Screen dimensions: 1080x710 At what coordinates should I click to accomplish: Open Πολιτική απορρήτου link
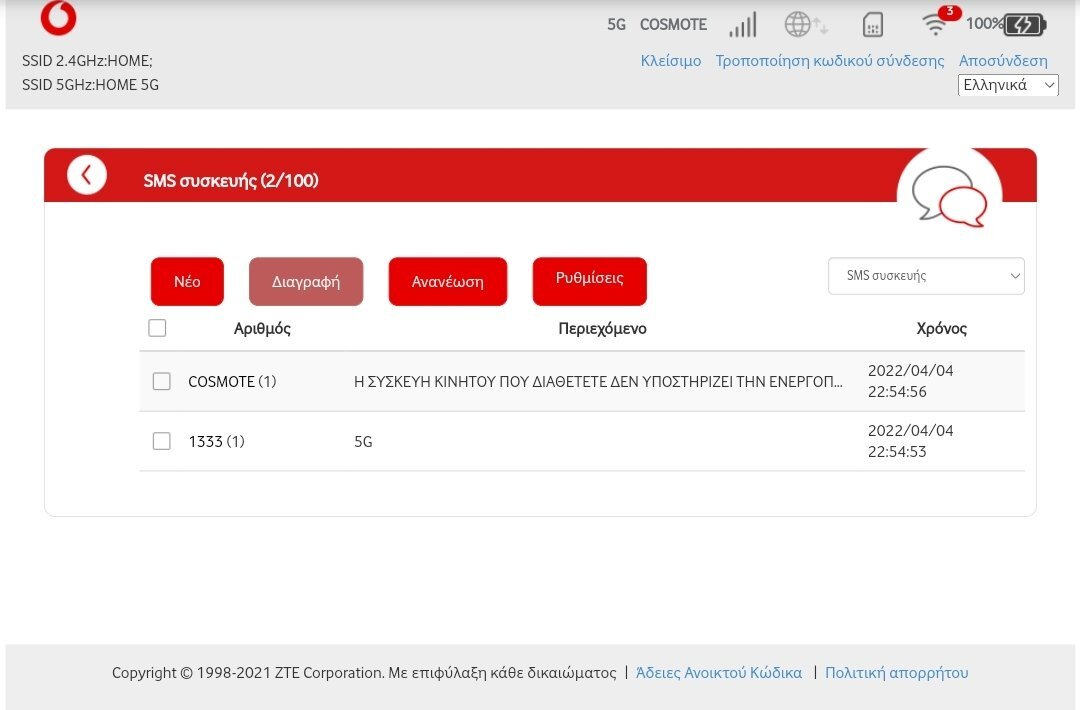(897, 673)
